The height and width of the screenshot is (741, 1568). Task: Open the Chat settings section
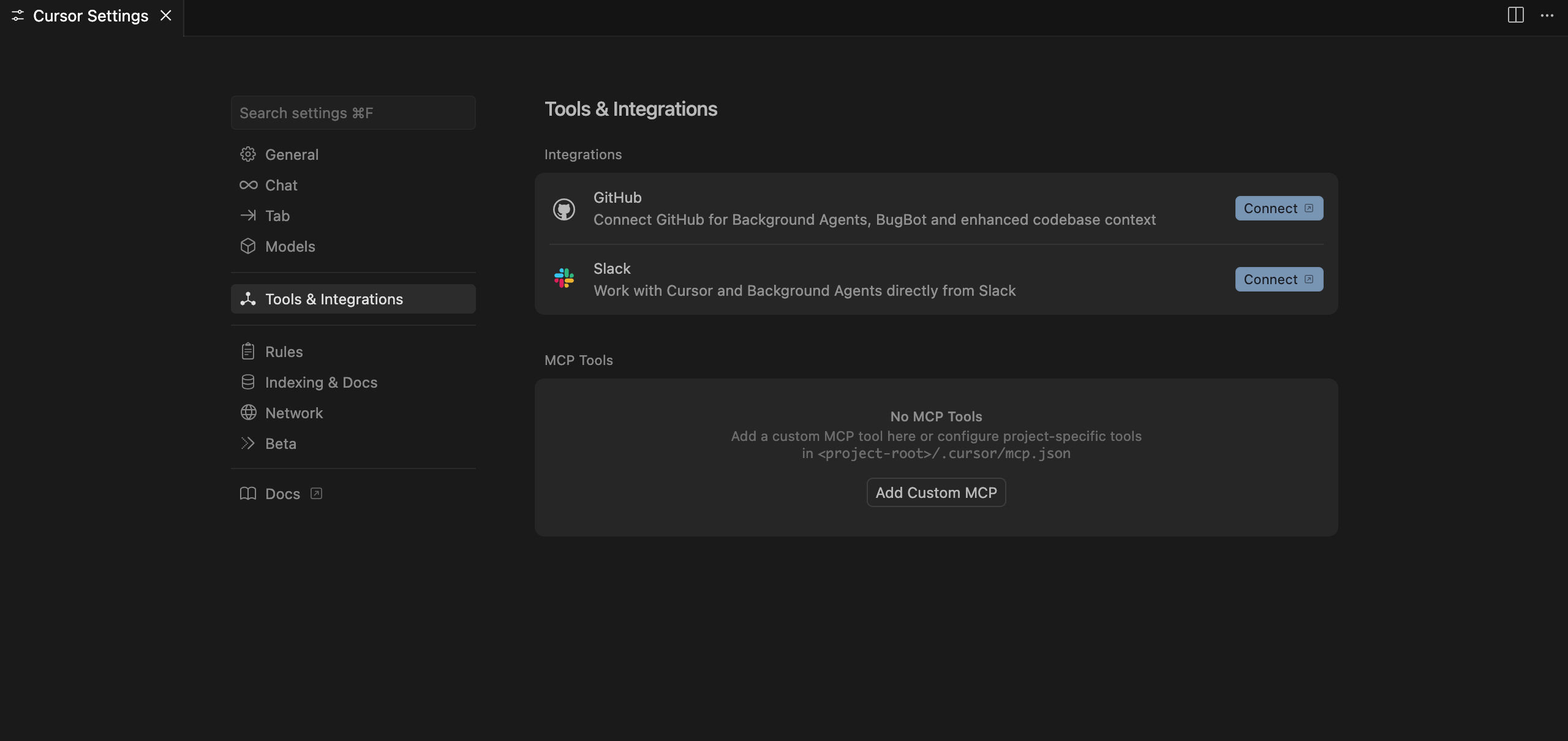353,185
